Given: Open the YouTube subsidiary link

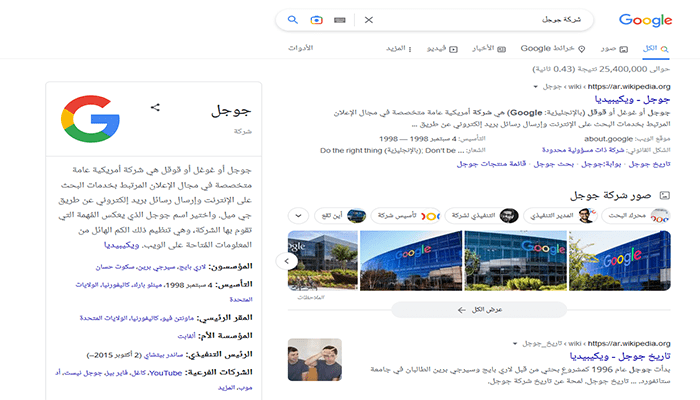Looking at the screenshot, I should 166,373.
